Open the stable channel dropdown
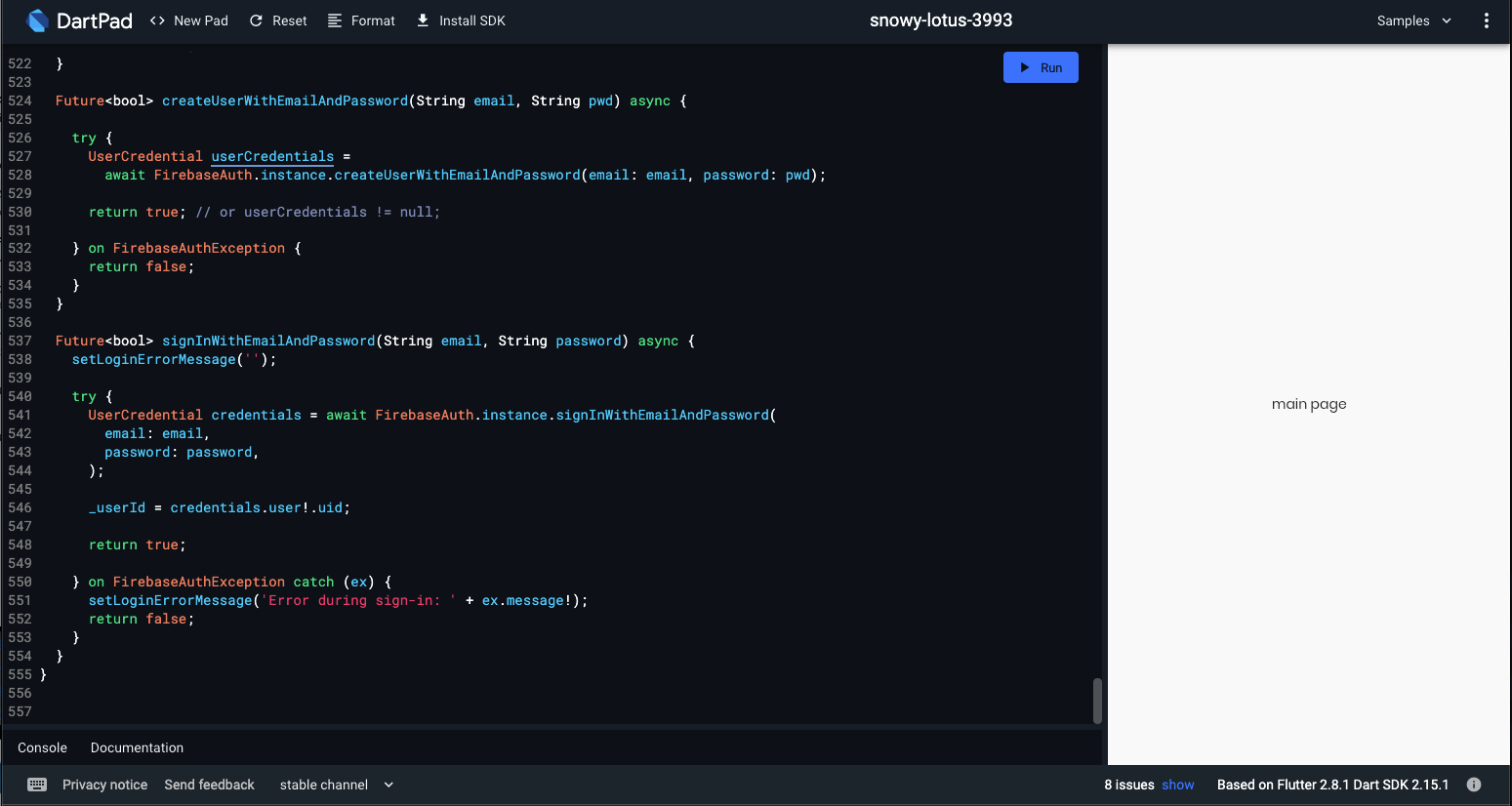The height and width of the screenshot is (806, 1512). tap(324, 785)
